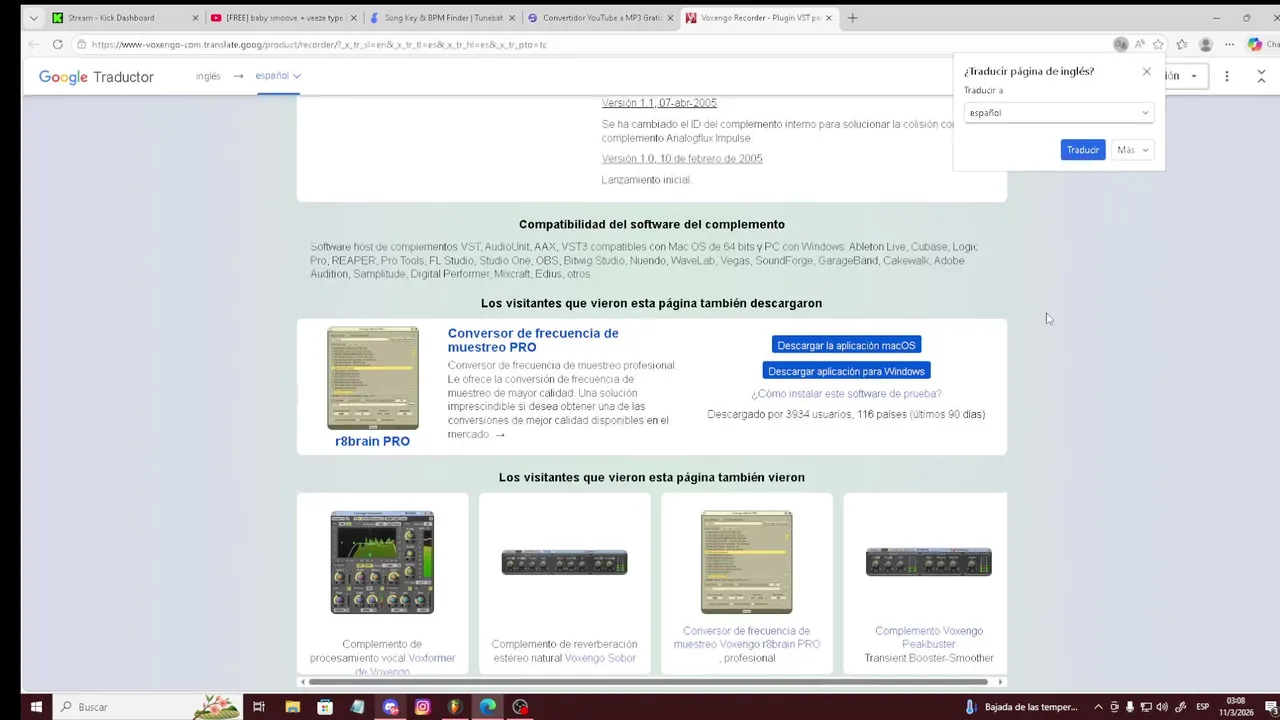This screenshot has width=1280, height=720.
Task: Click Versión 1.0, 10 de febrero de 2005
Action: coord(682,159)
